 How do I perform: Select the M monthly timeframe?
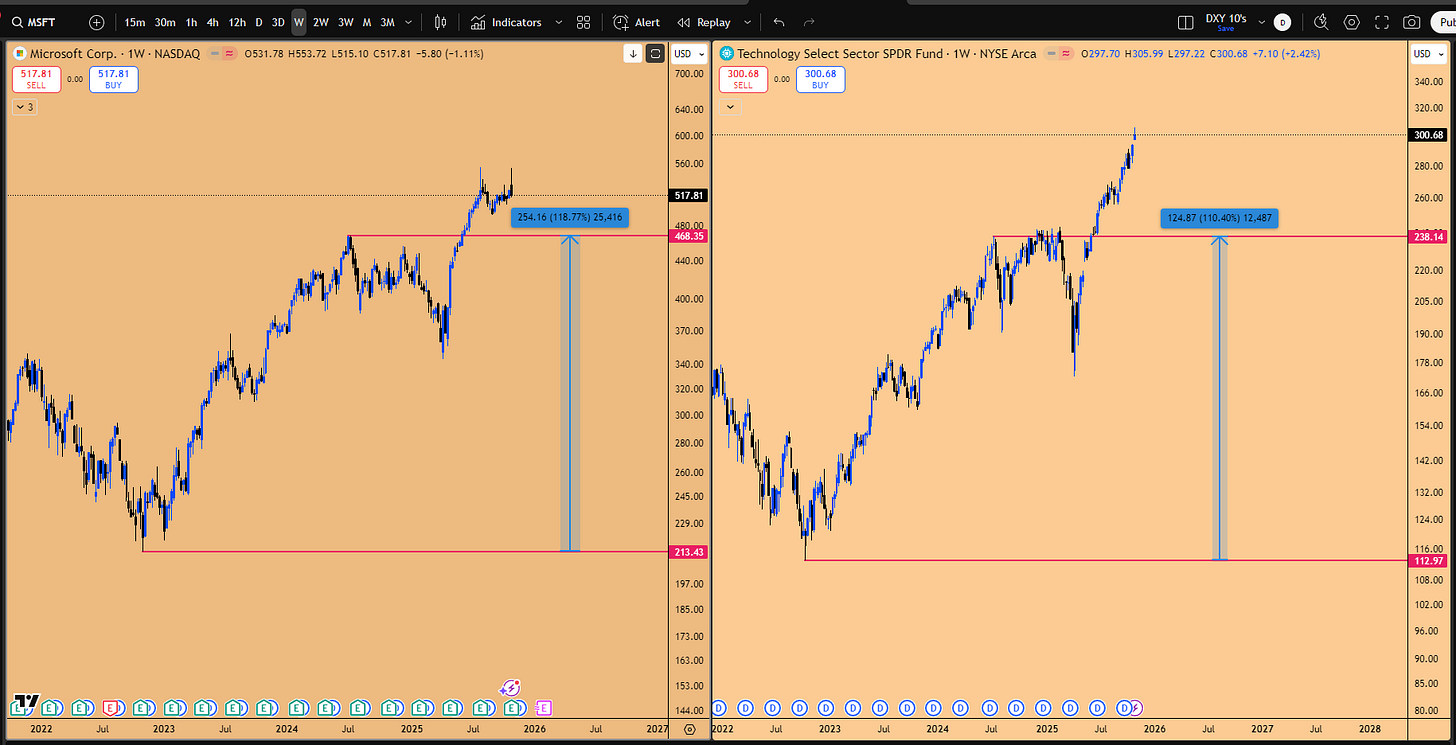pyautogui.click(x=367, y=22)
